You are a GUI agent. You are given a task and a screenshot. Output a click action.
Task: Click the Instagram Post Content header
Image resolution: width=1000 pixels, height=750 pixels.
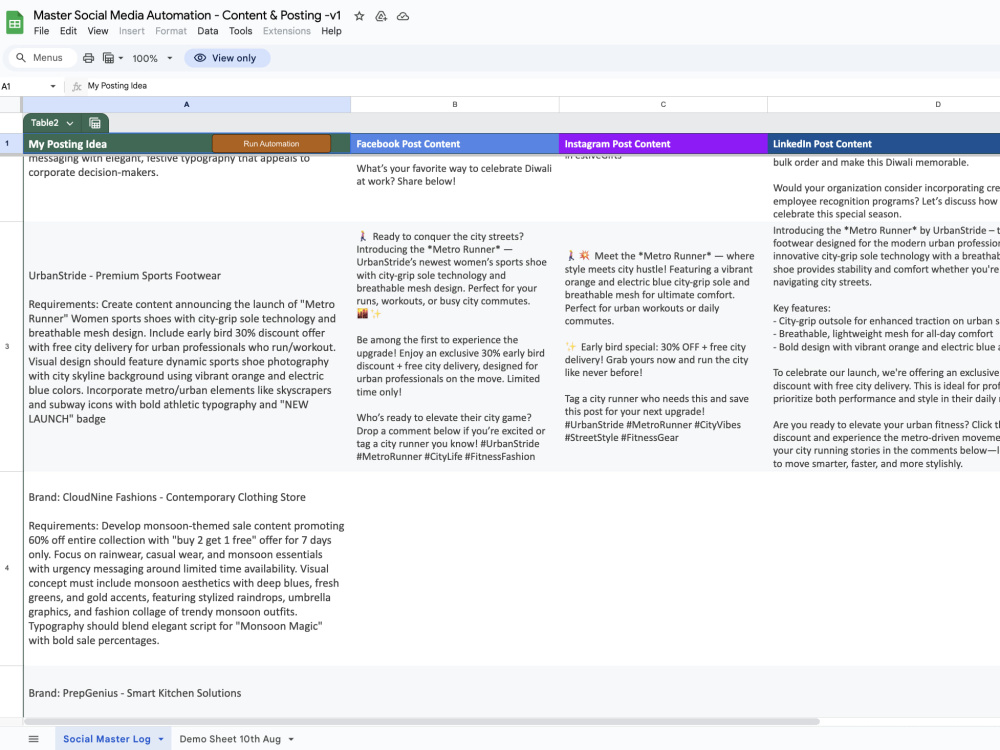tap(663, 144)
